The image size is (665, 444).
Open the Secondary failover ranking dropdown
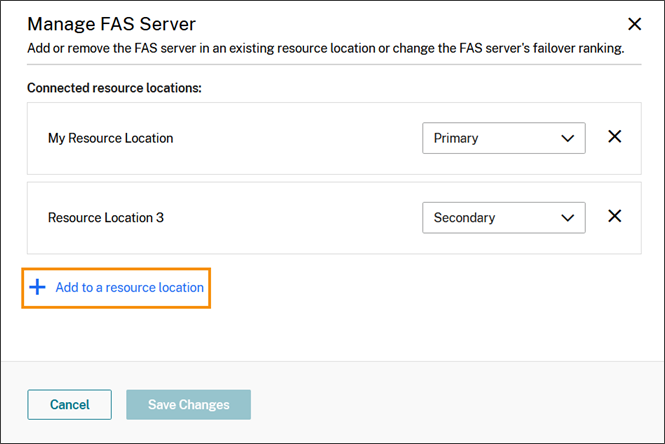[x=503, y=217]
